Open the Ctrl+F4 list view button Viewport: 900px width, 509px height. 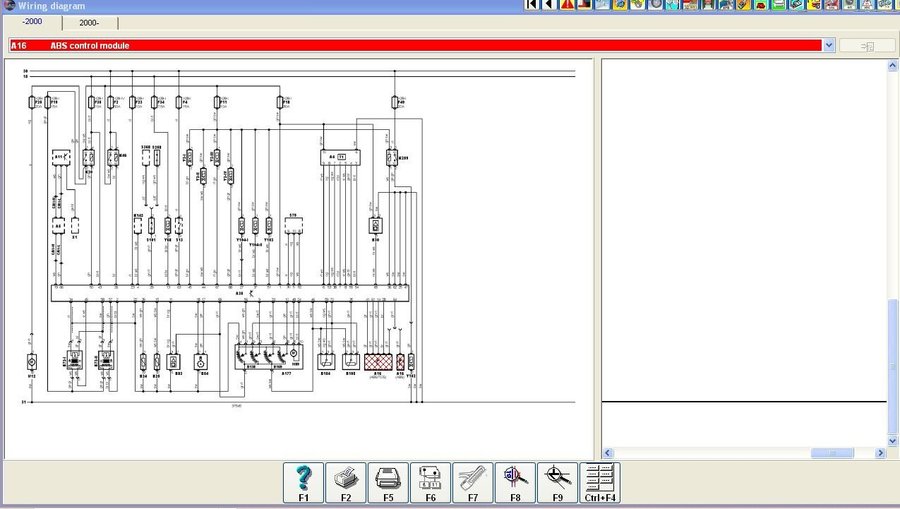(x=600, y=481)
